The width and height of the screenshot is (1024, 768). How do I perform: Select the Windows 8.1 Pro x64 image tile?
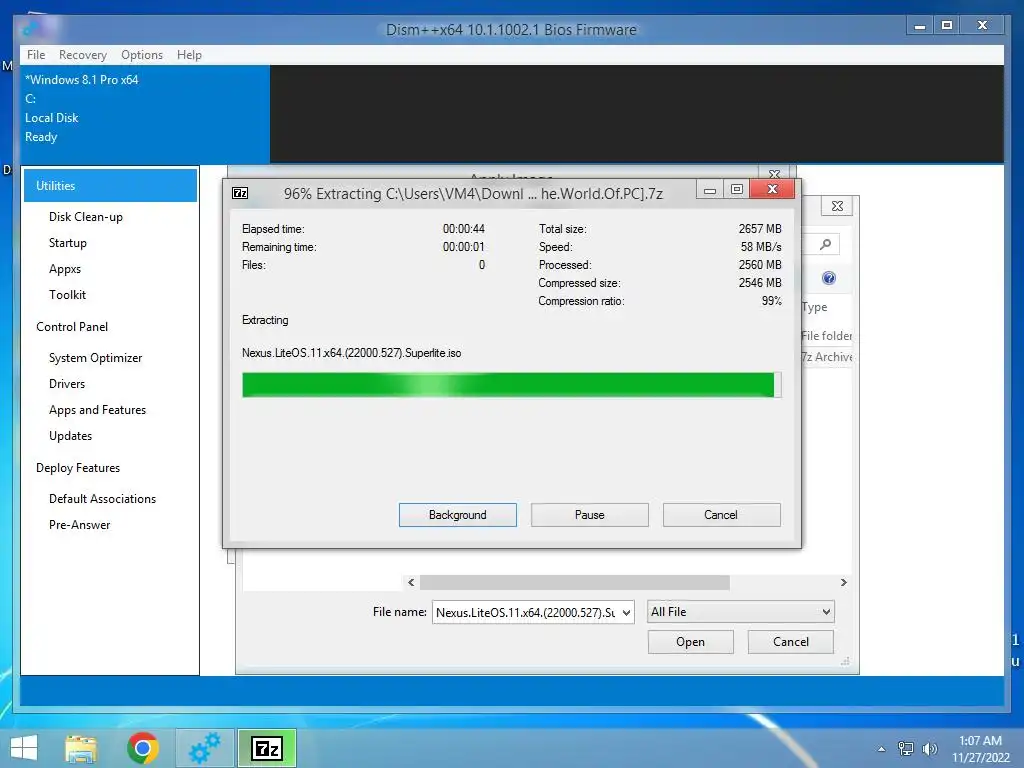pos(145,114)
